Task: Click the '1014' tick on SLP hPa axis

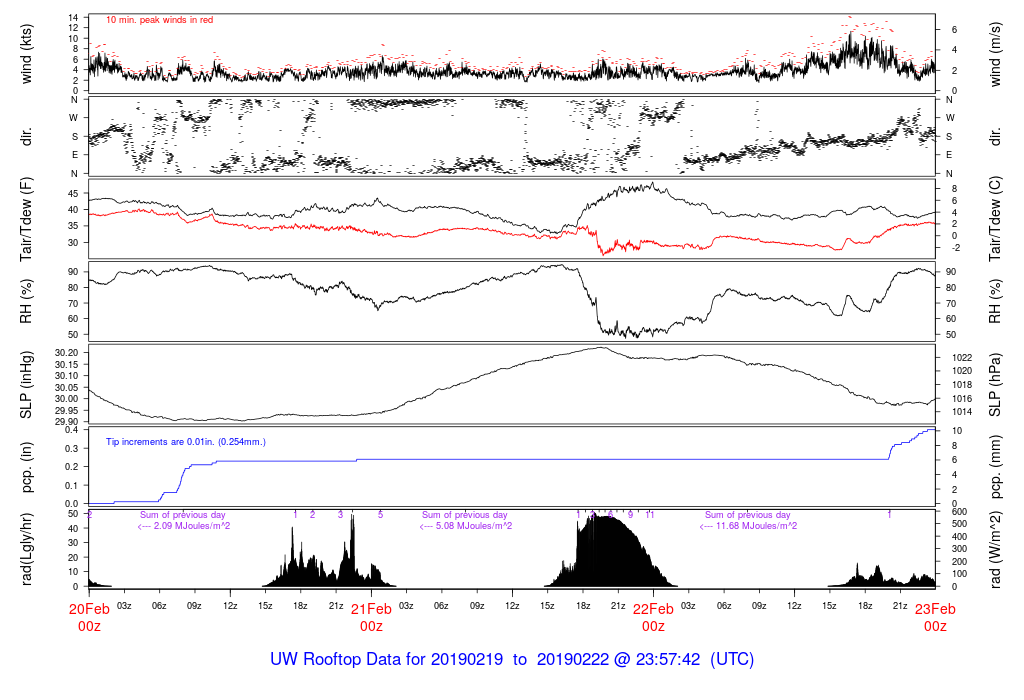Action: 962,411
